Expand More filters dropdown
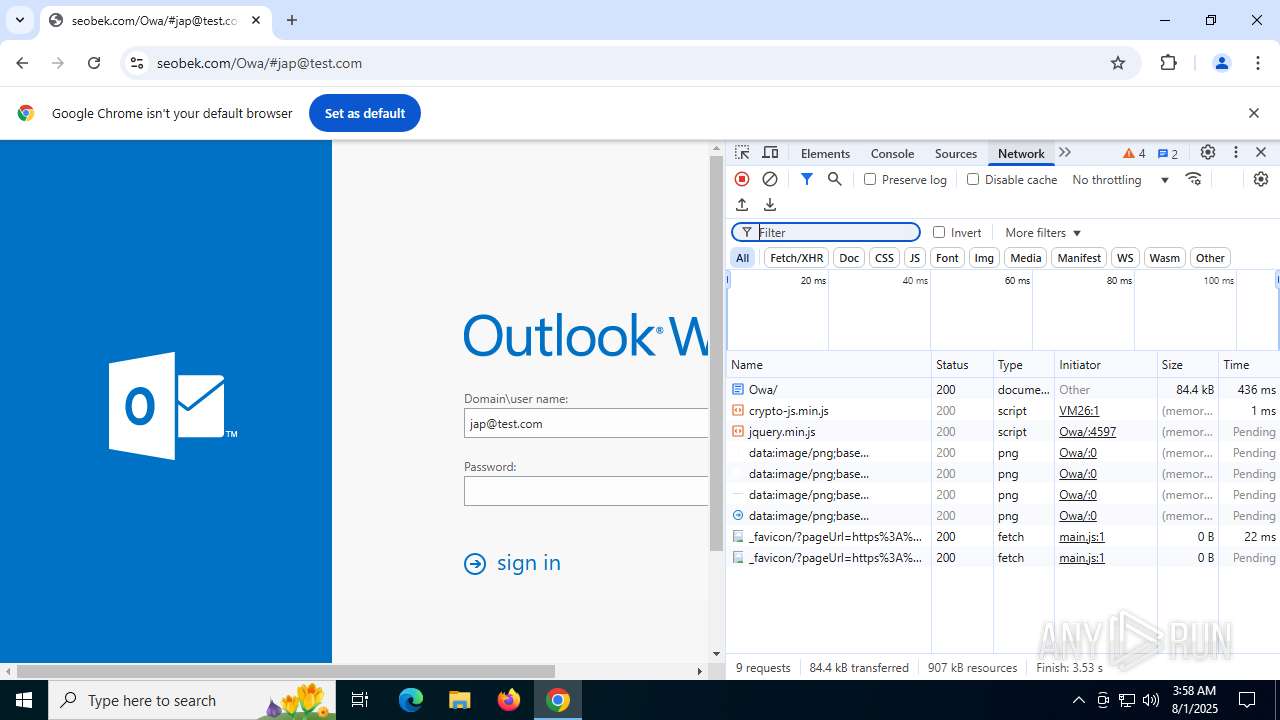This screenshot has width=1280, height=720. tap(1043, 233)
